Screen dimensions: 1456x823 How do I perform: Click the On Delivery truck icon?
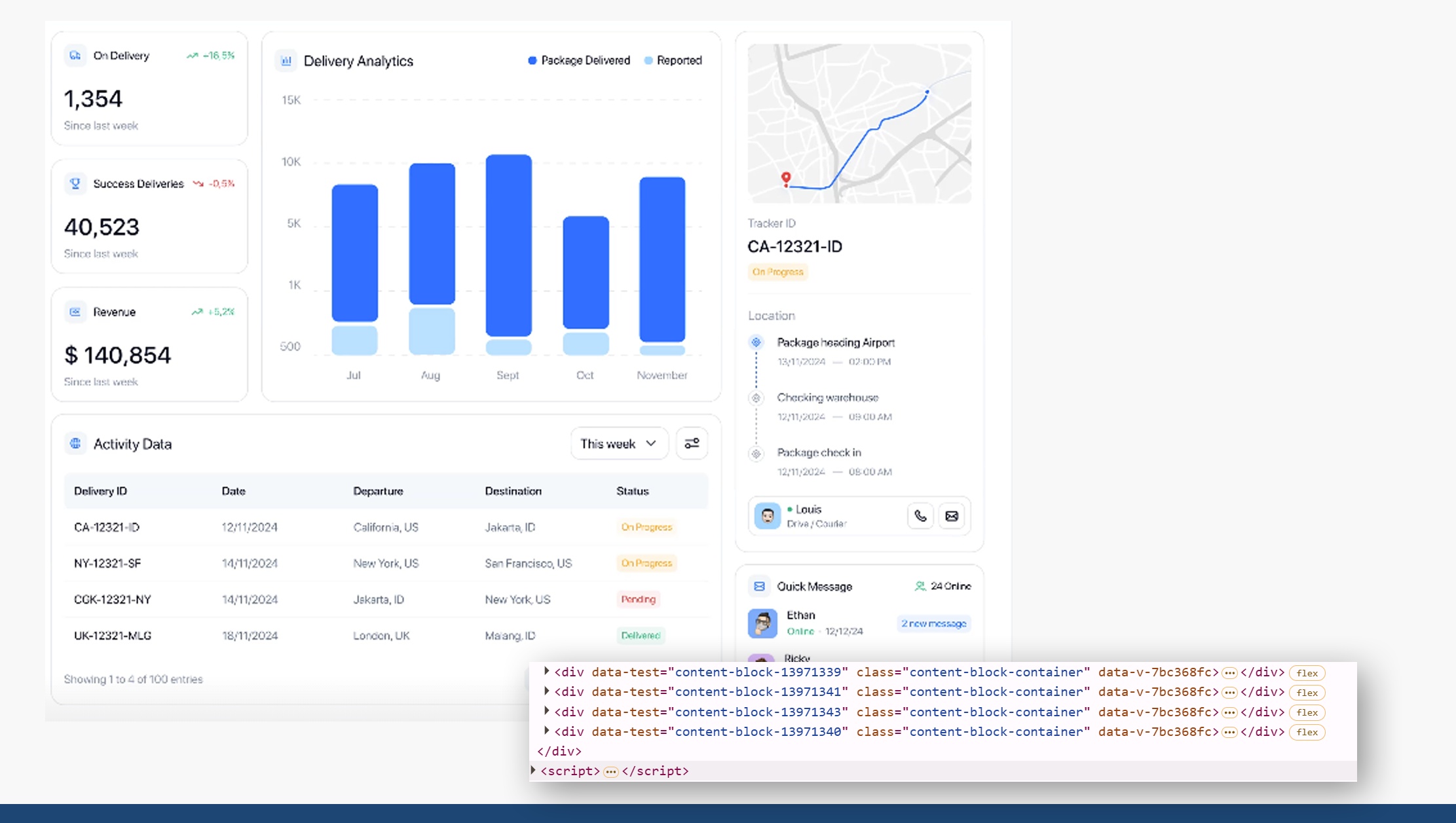(75, 56)
